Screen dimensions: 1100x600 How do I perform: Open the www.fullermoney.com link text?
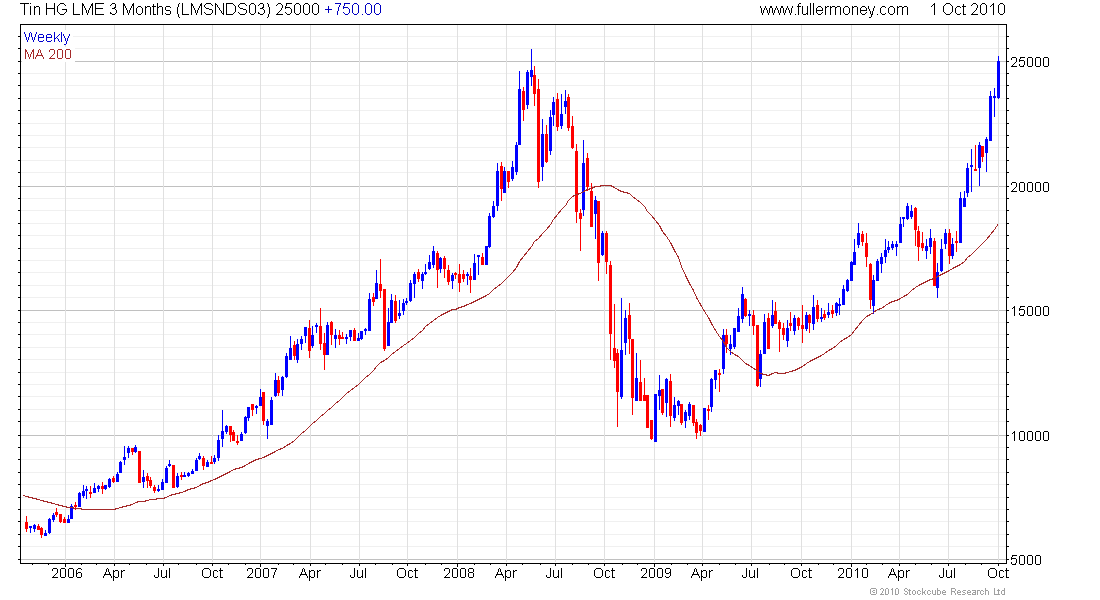click(833, 9)
